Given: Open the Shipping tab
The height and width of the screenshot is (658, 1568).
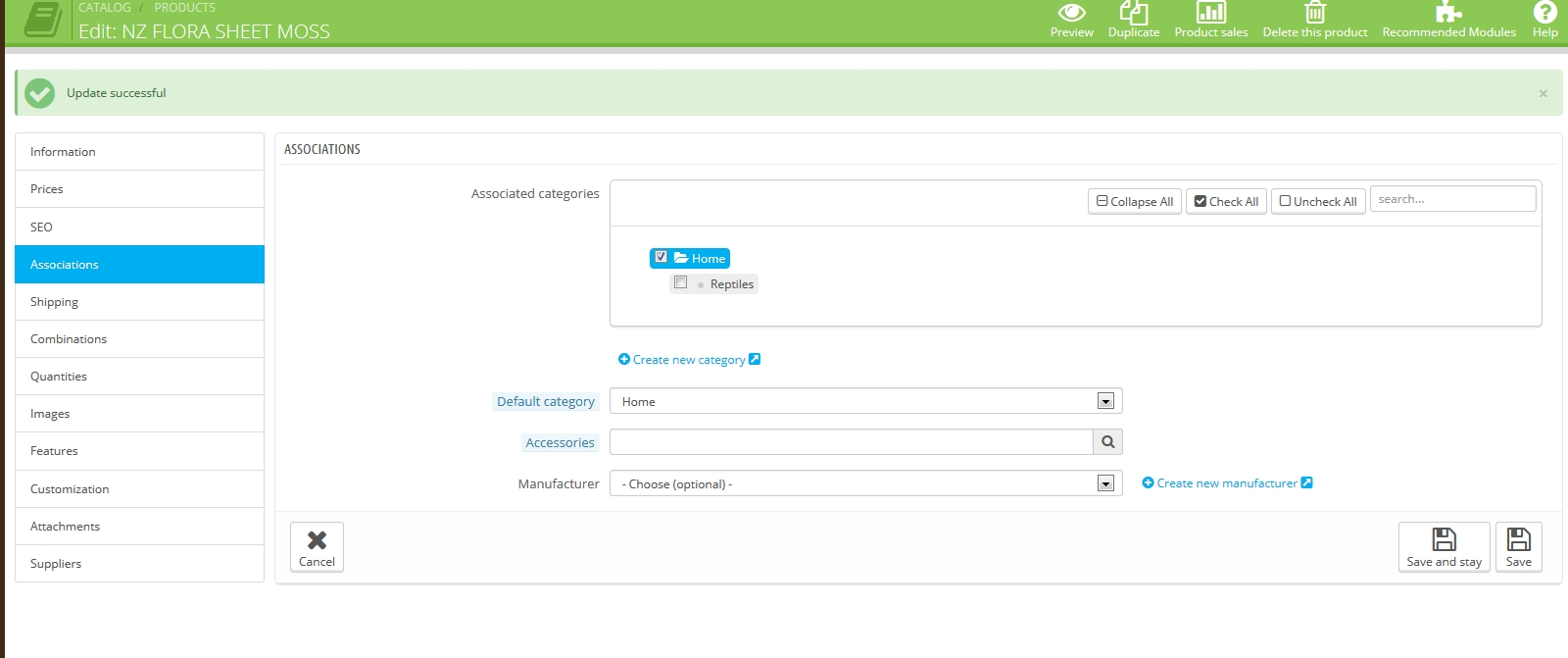Looking at the screenshot, I should point(139,302).
